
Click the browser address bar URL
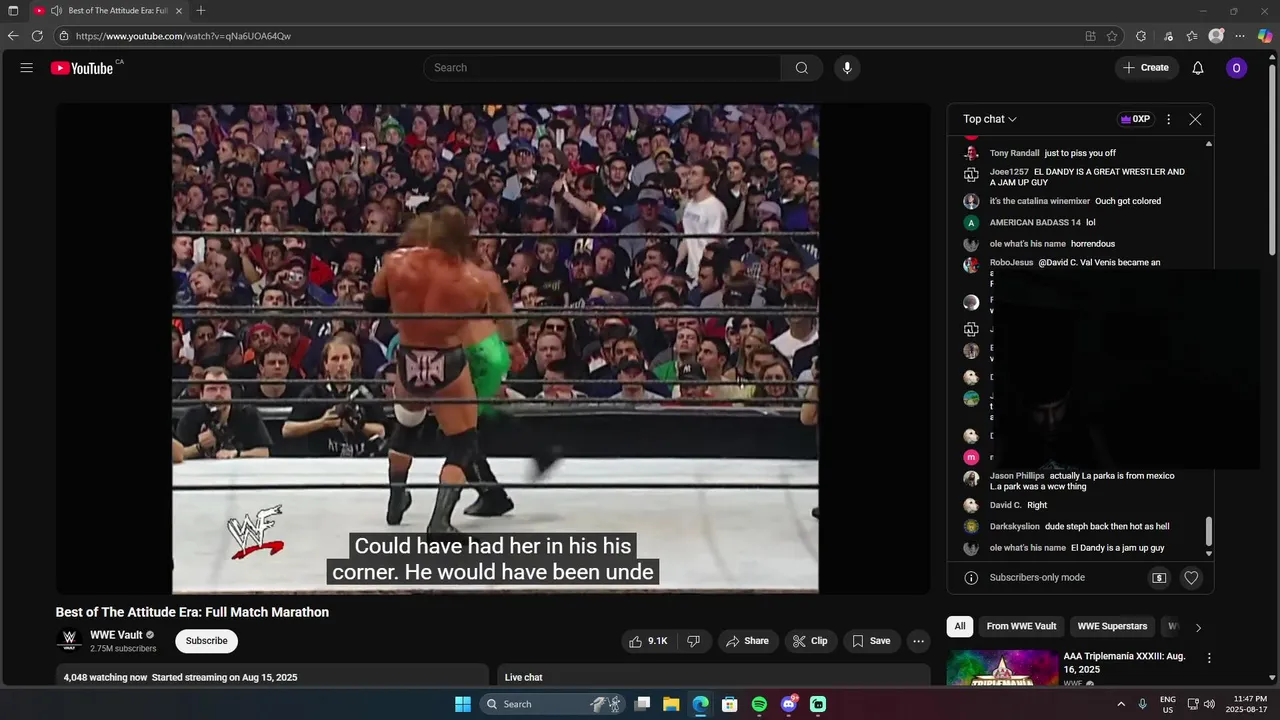[183, 36]
